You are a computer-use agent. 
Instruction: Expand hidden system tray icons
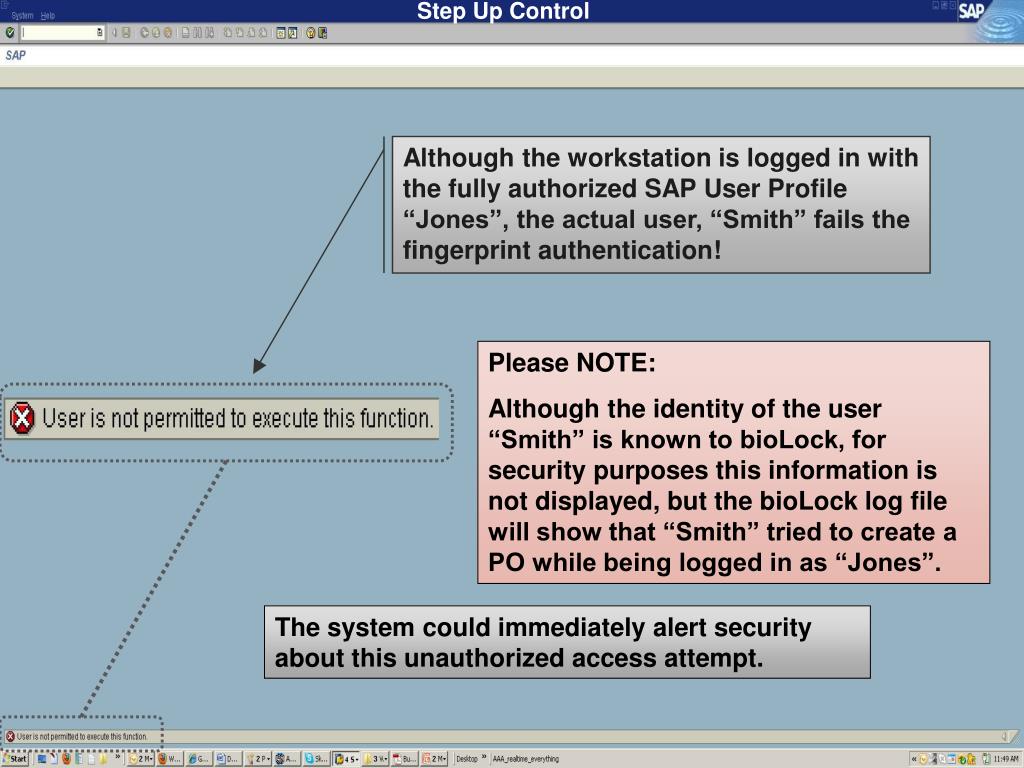point(914,759)
